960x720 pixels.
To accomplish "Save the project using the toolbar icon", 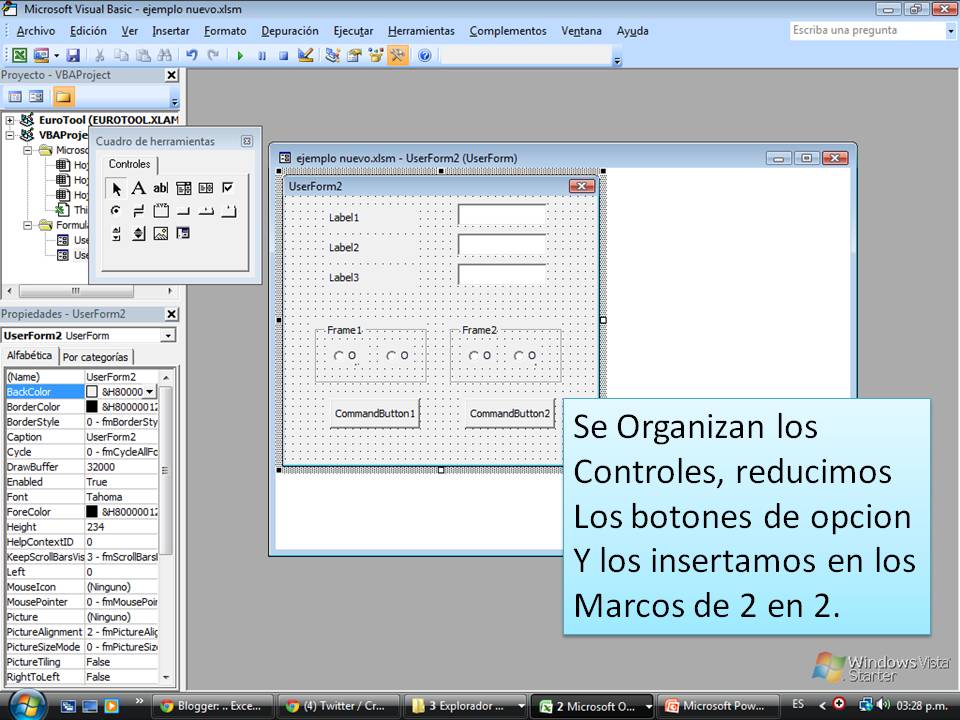I will click(x=73, y=55).
